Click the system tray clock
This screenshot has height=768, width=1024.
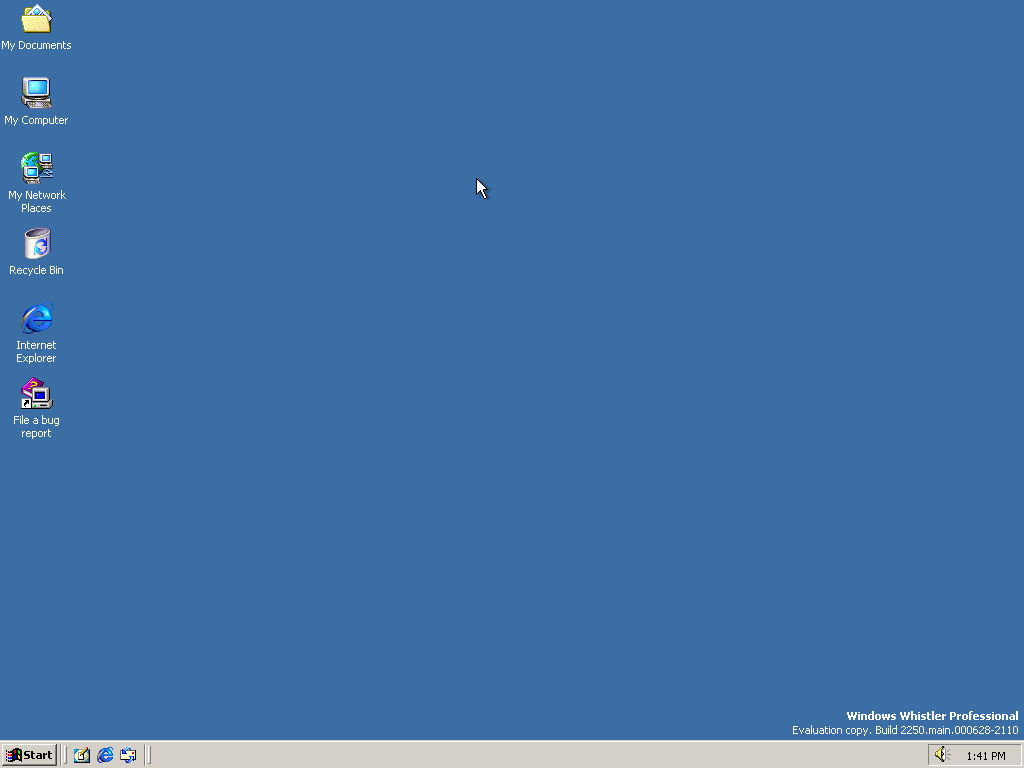(985, 755)
